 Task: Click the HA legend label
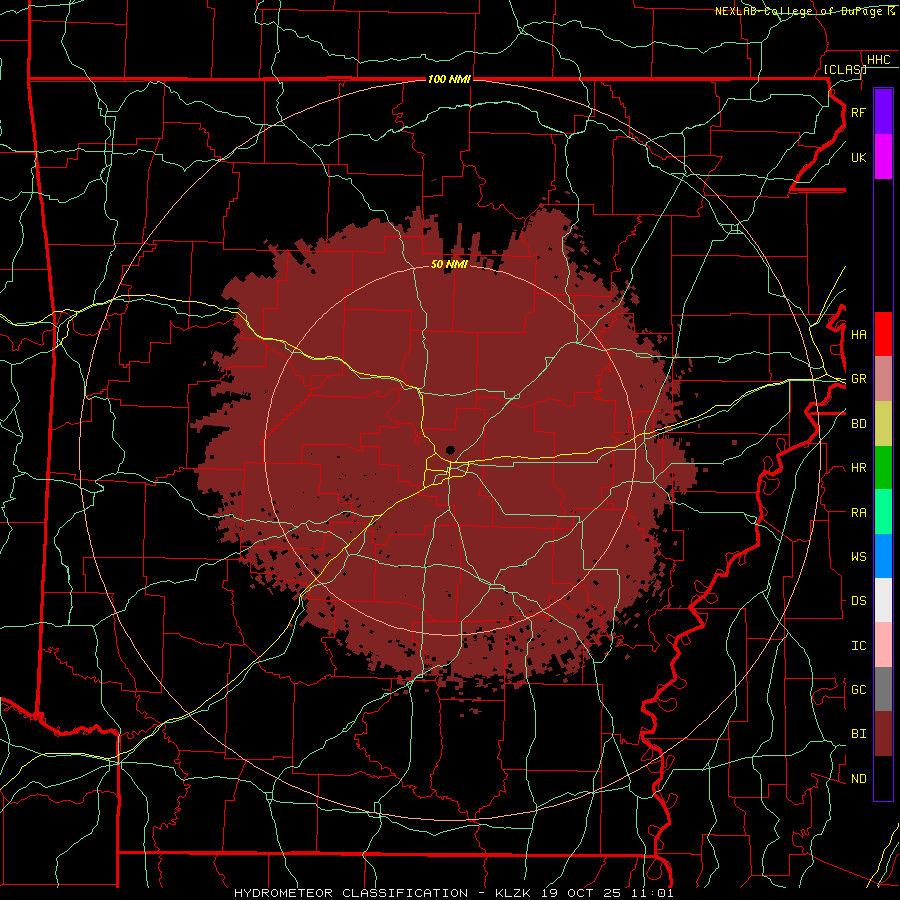pos(858,335)
